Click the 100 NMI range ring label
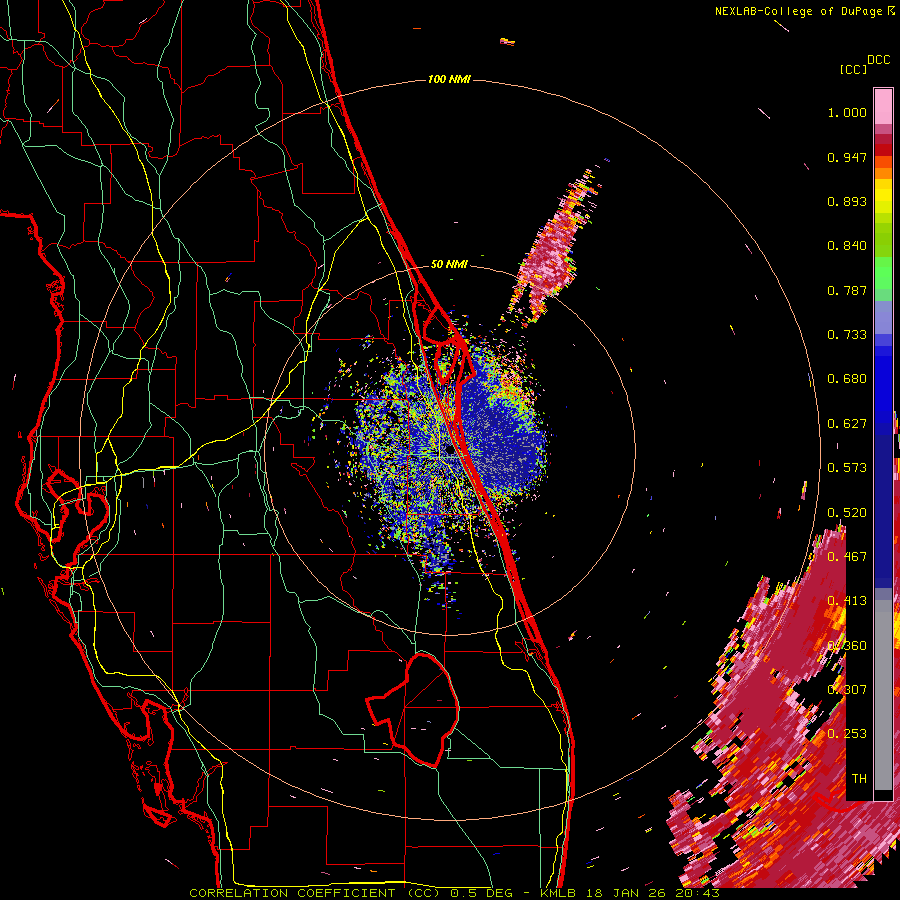The image size is (900, 900). [x=449, y=79]
